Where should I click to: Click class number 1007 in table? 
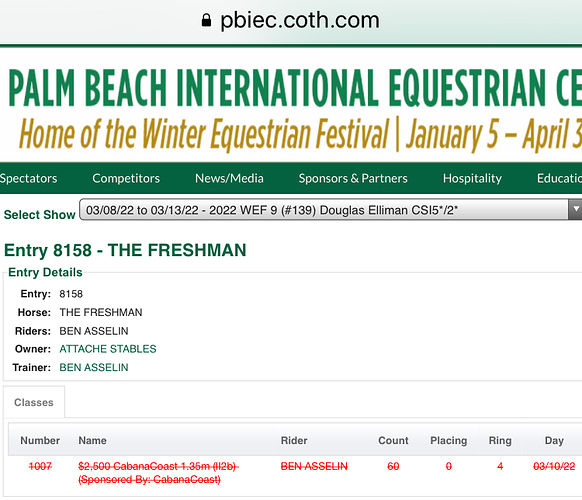coord(40,466)
